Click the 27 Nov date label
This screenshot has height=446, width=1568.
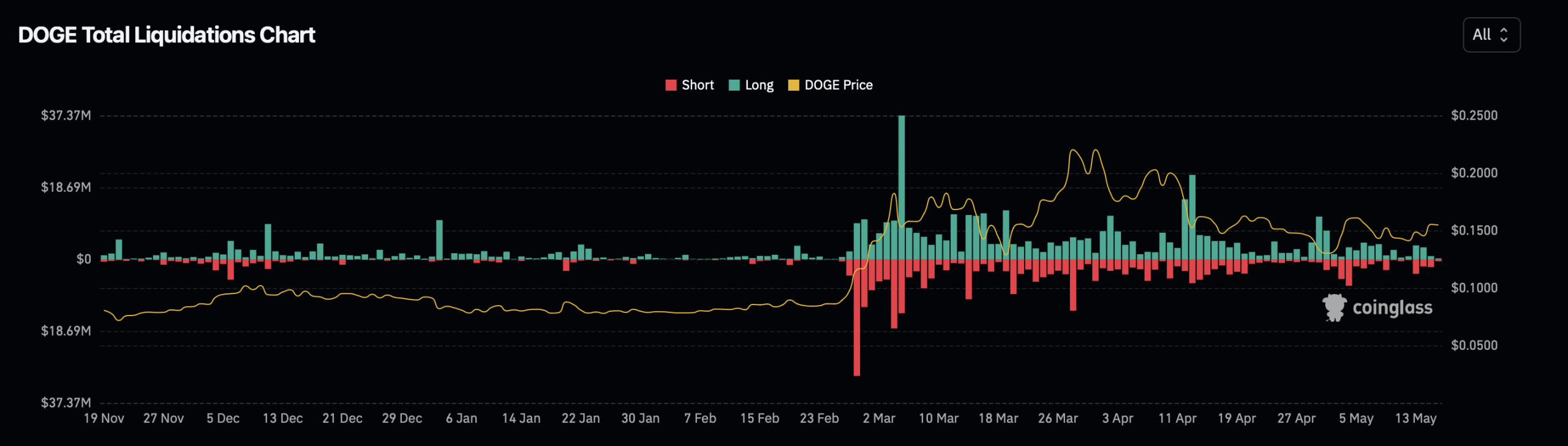164,418
